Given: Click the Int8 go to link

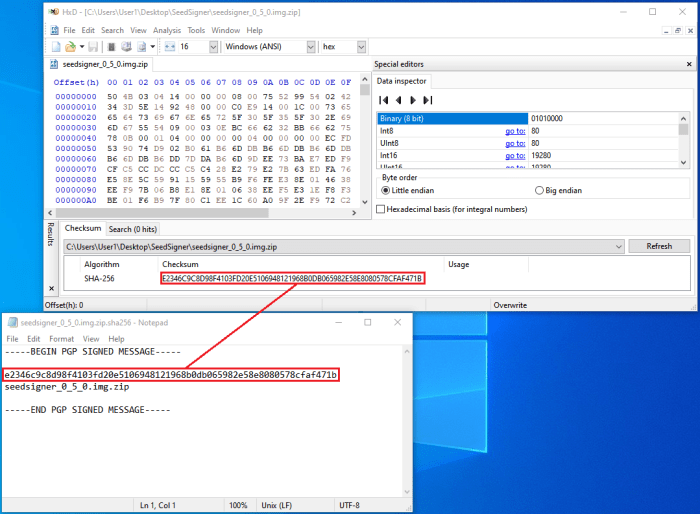Looking at the screenshot, I should click(x=515, y=130).
